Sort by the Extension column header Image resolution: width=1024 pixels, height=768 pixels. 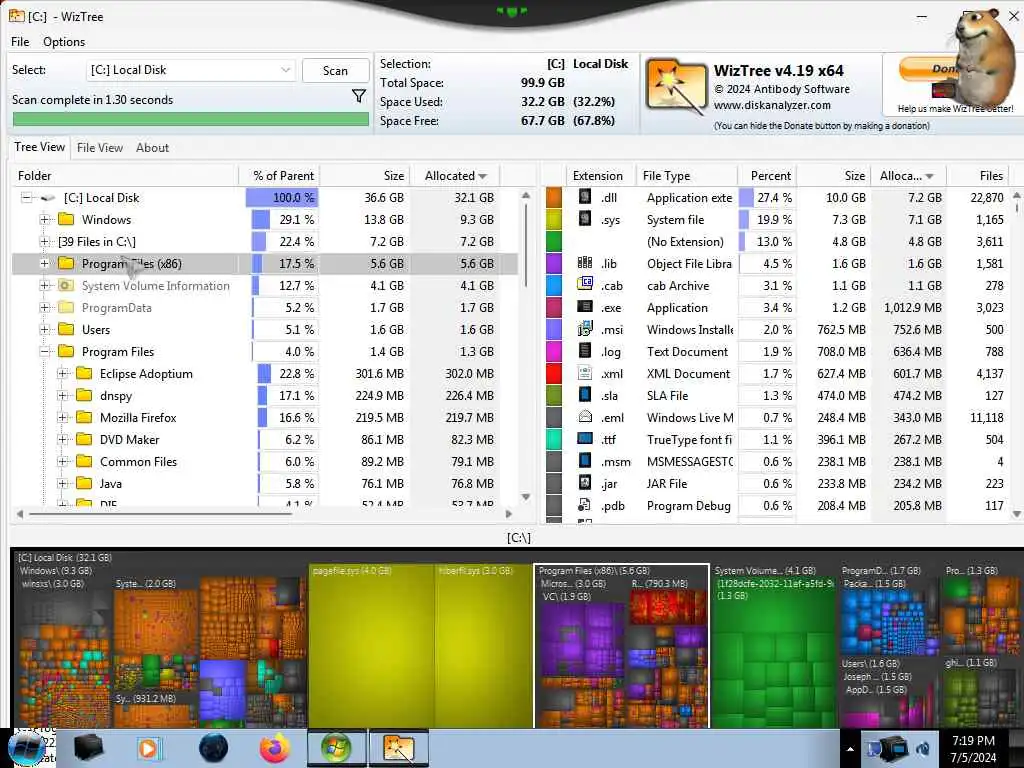598,176
